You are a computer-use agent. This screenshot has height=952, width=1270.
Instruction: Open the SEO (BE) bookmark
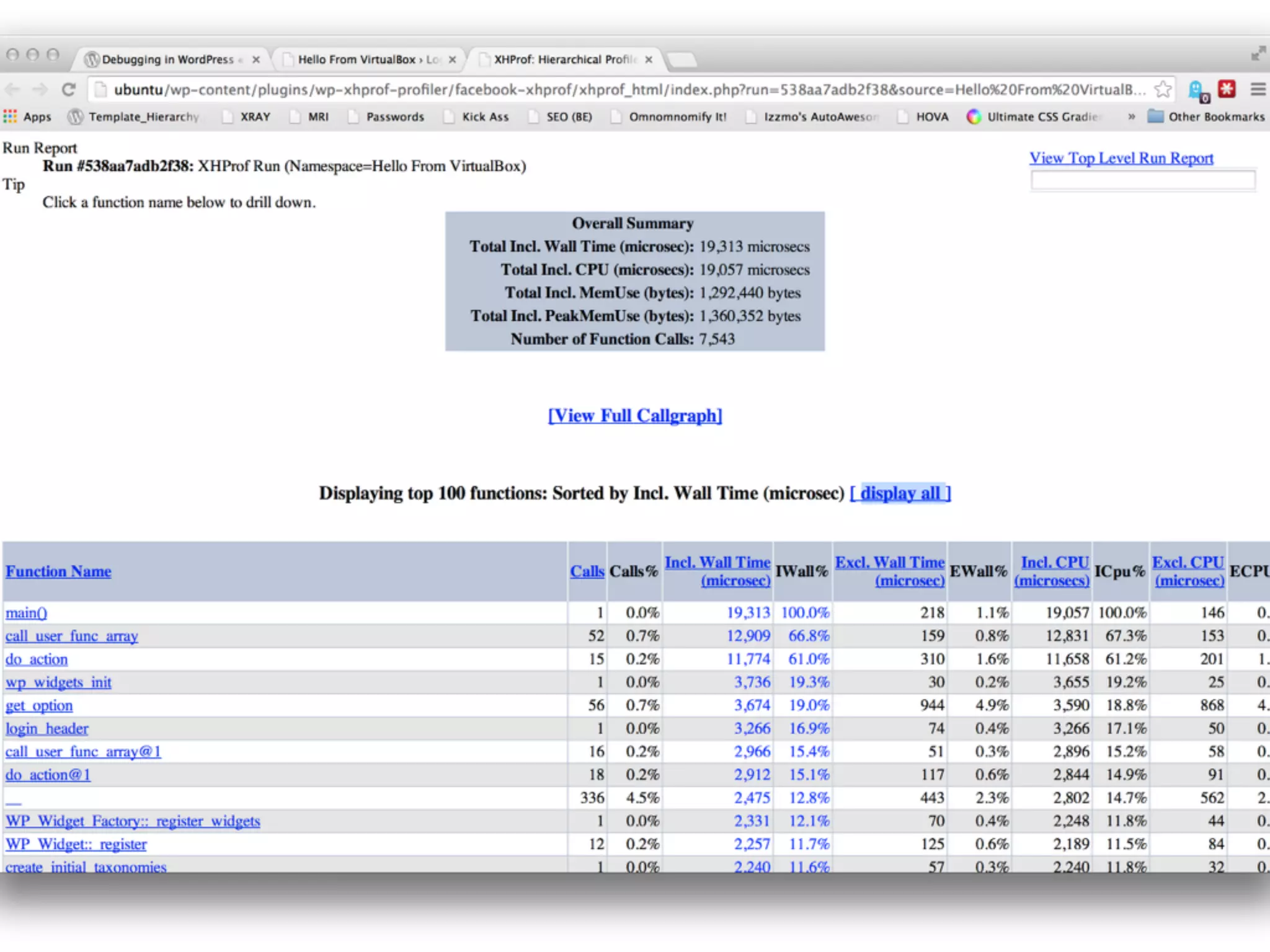click(x=560, y=117)
